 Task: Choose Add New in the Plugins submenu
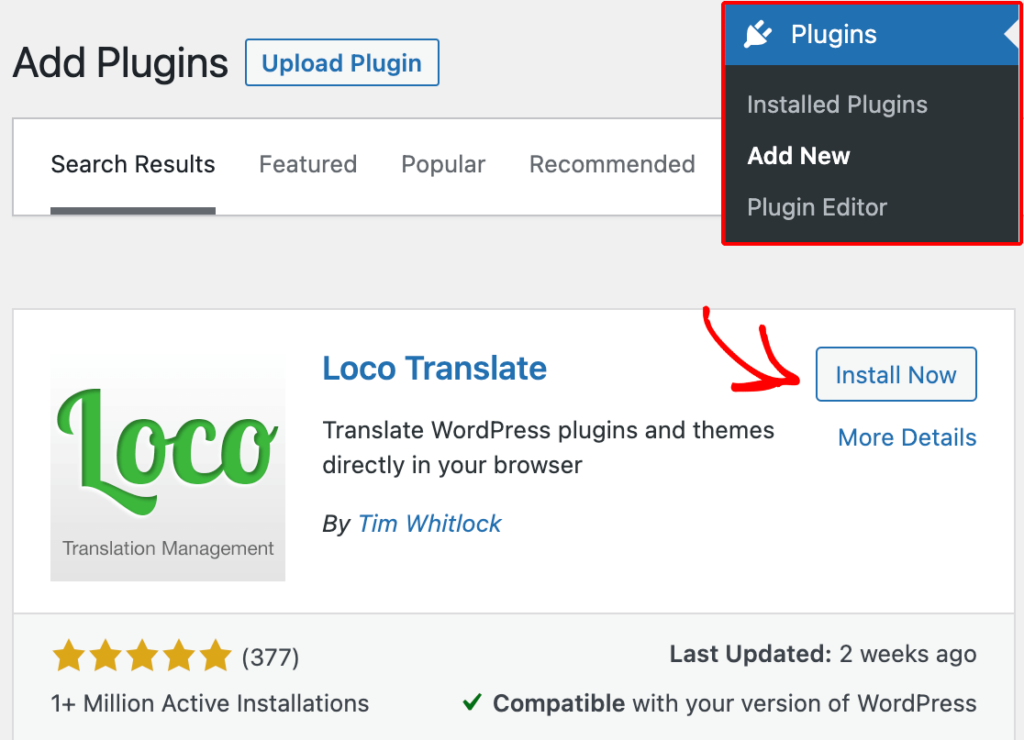[799, 156]
